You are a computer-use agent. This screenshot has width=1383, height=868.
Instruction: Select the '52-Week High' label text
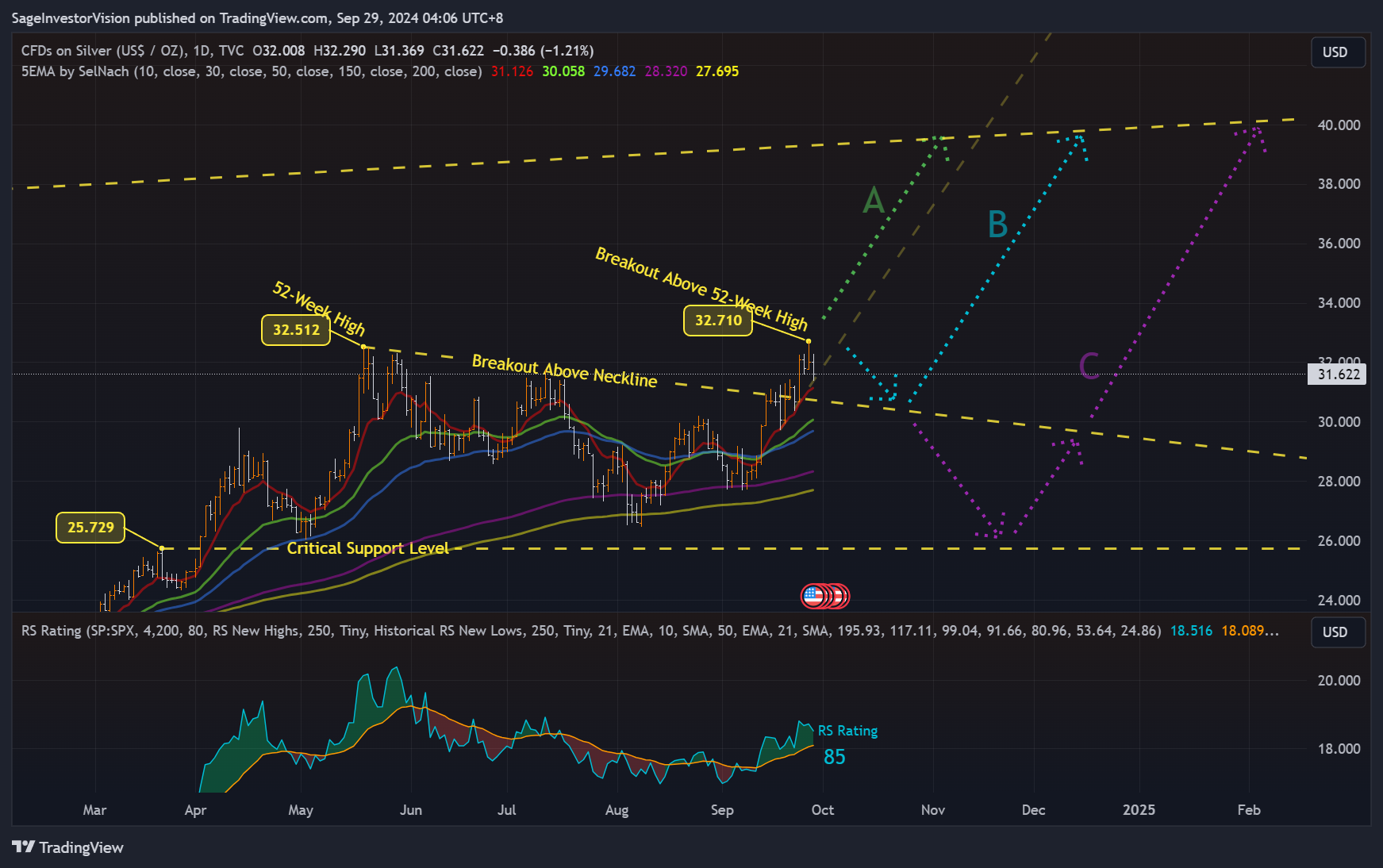point(319,309)
